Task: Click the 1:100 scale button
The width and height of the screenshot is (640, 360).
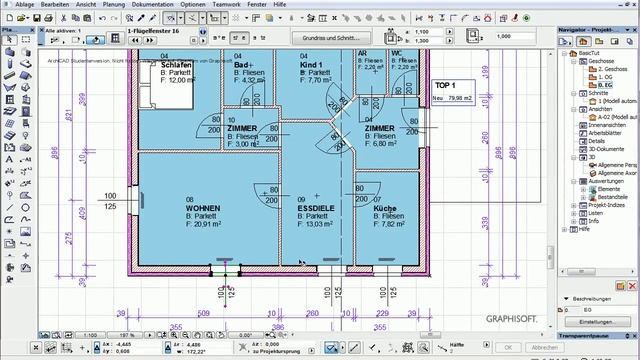Action: 90,335
